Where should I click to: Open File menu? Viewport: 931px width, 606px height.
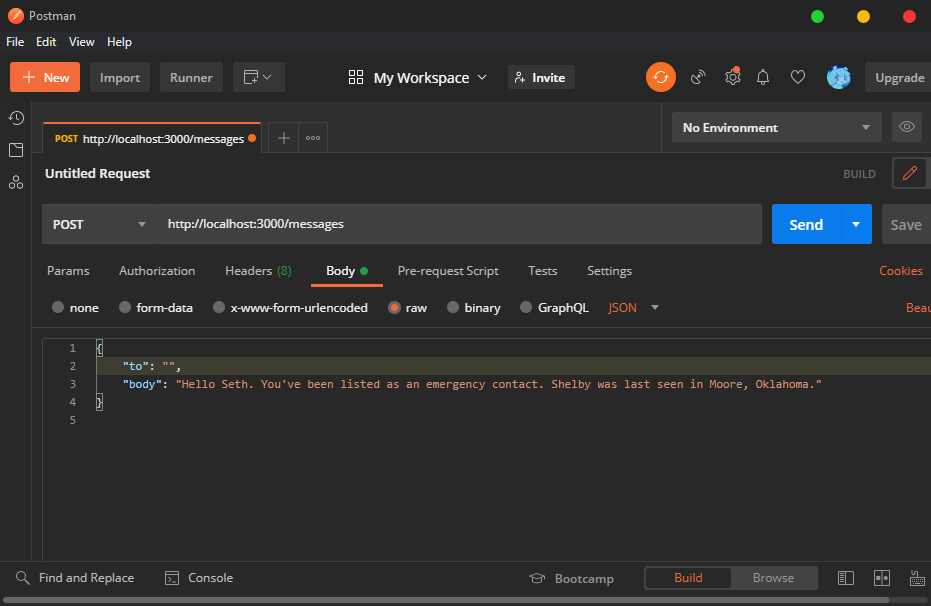[x=15, y=42]
